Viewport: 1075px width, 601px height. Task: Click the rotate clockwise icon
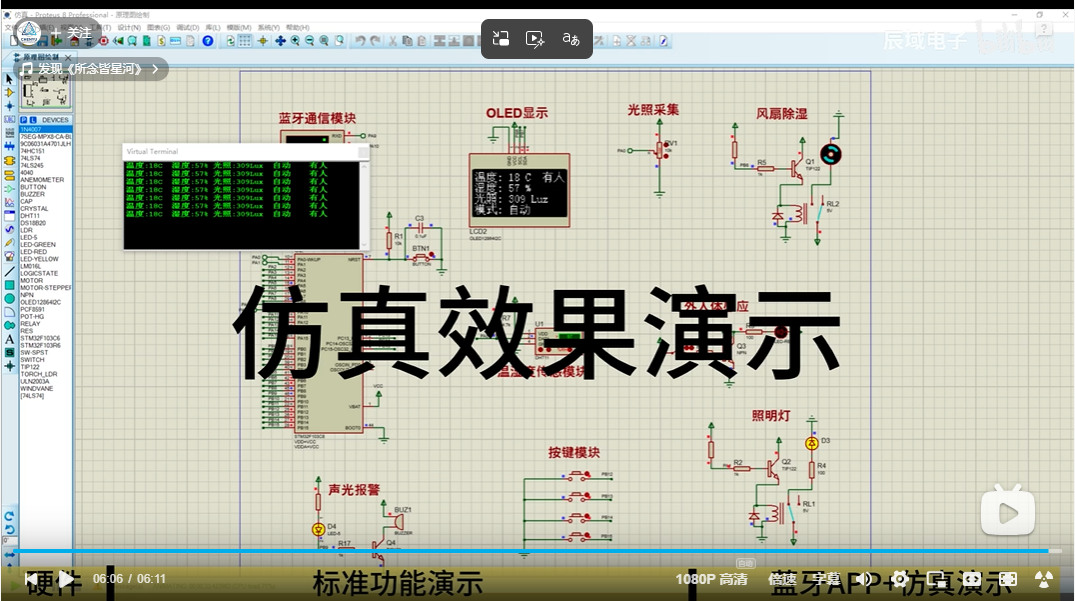point(9,516)
